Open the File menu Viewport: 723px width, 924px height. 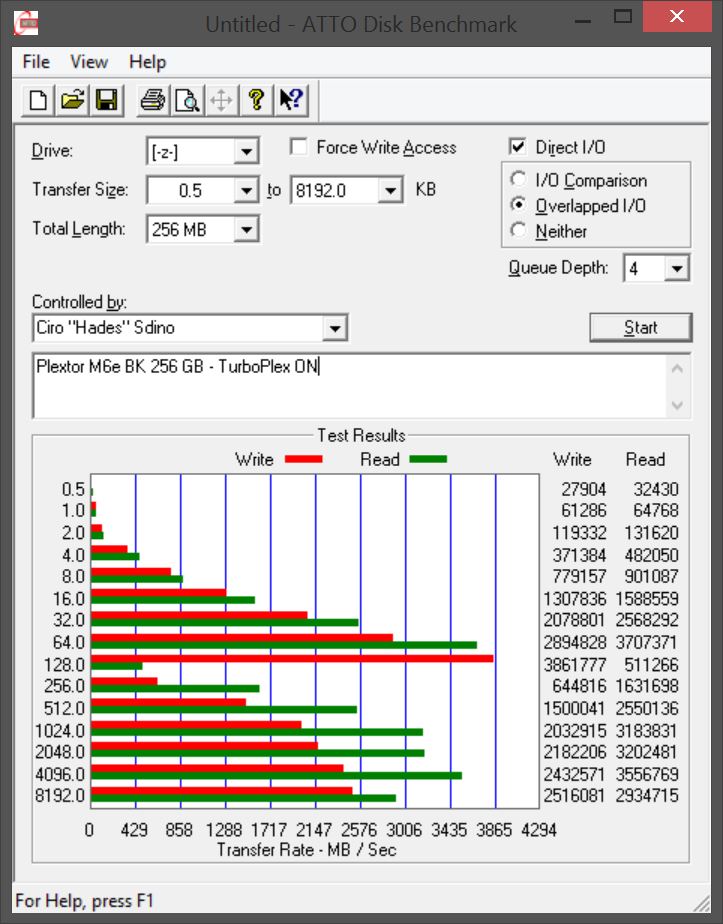click(36, 62)
